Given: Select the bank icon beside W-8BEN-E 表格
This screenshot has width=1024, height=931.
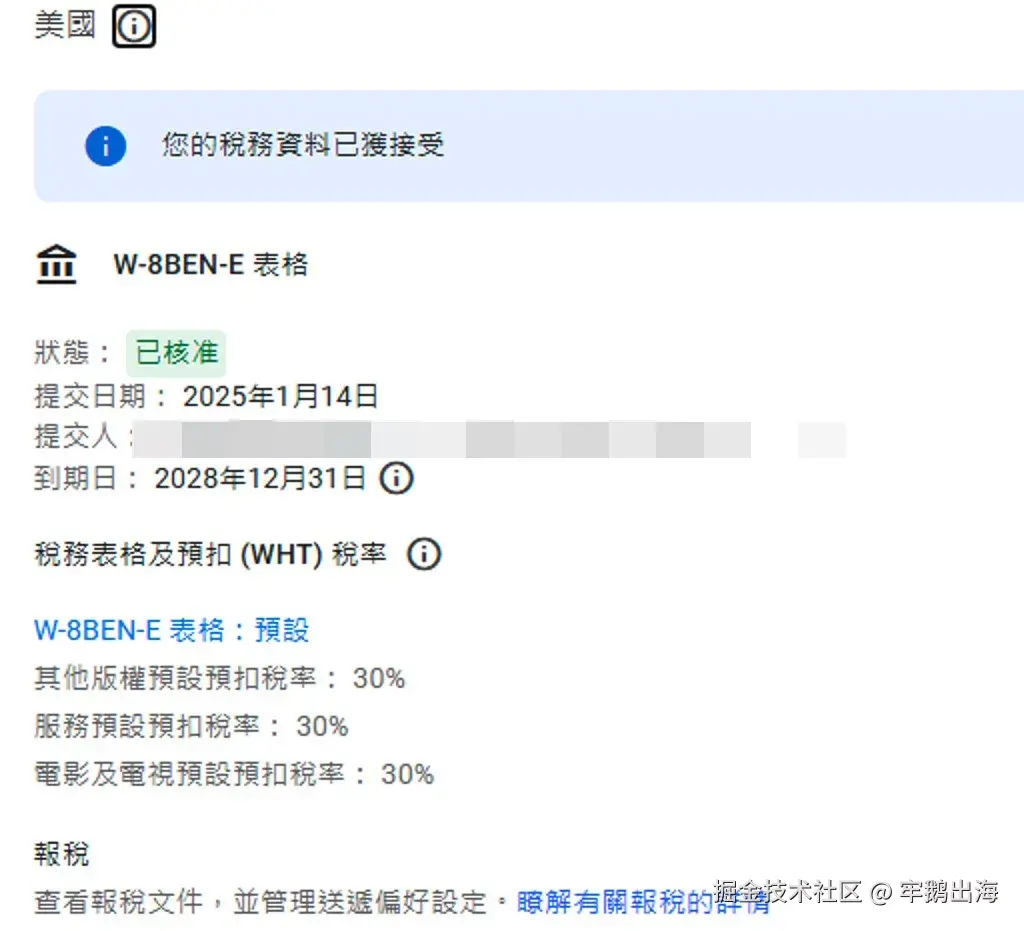Looking at the screenshot, I should (x=56, y=263).
